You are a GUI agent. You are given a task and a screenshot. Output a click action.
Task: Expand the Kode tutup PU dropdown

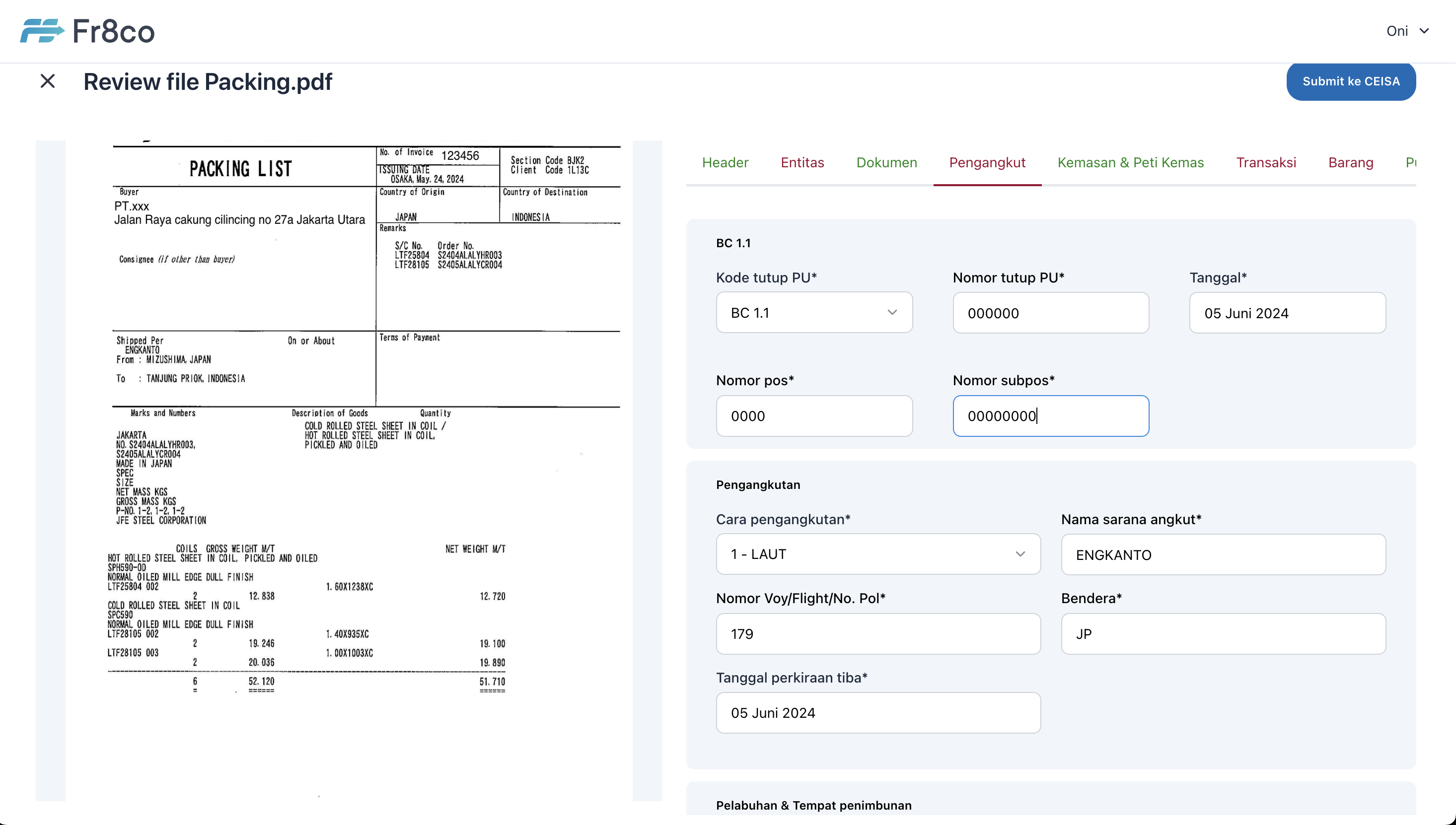coord(814,313)
